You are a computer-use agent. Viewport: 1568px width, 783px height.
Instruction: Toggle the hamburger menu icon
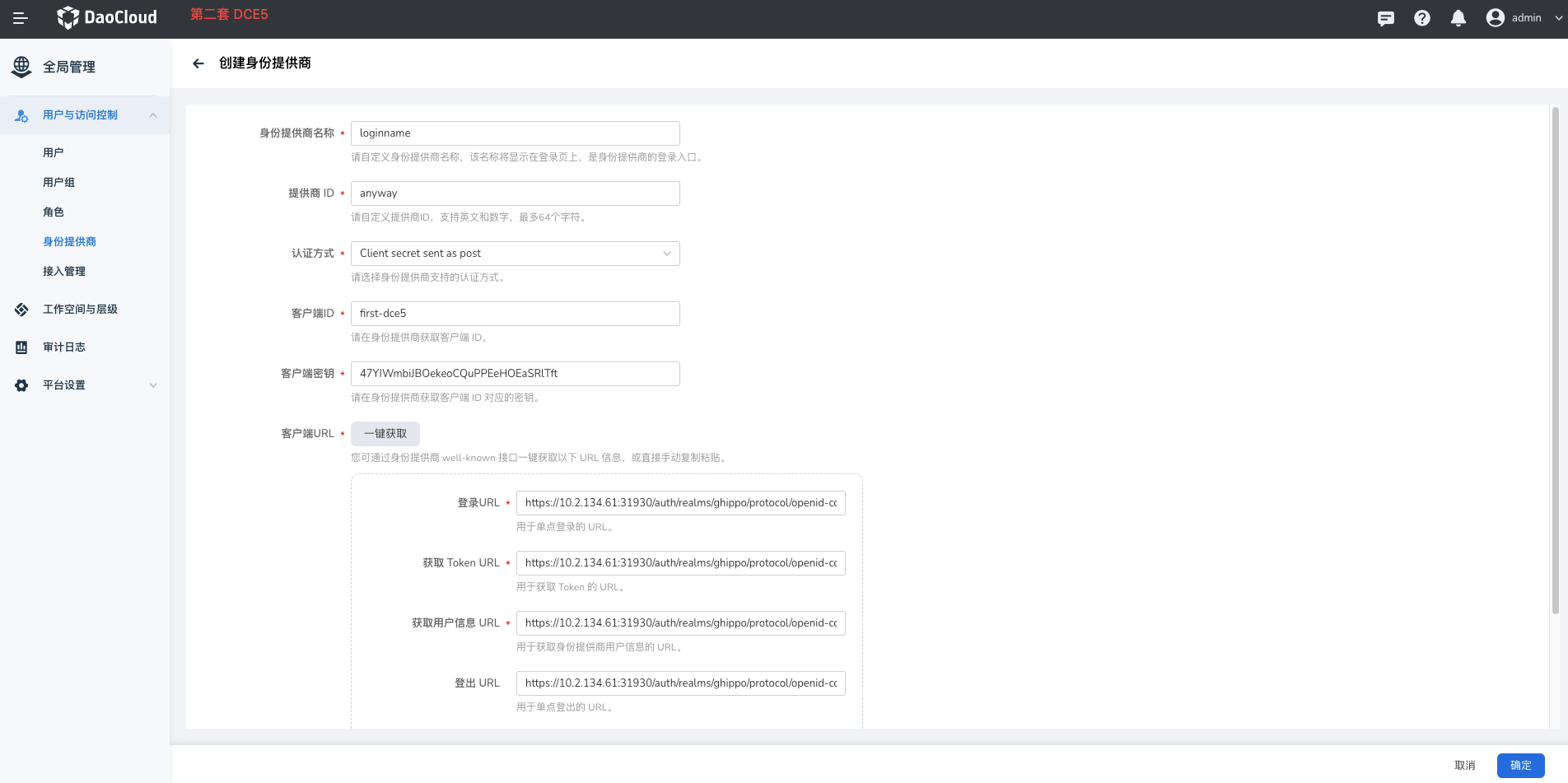pyautogui.click(x=21, y=18)
